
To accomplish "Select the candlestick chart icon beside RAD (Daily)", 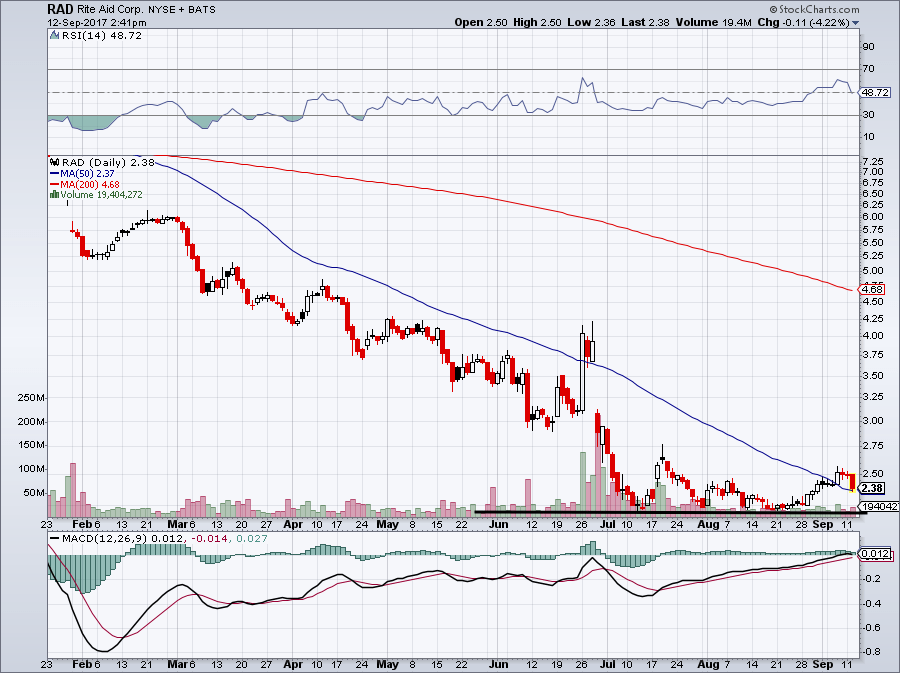I will click(54, 162).
